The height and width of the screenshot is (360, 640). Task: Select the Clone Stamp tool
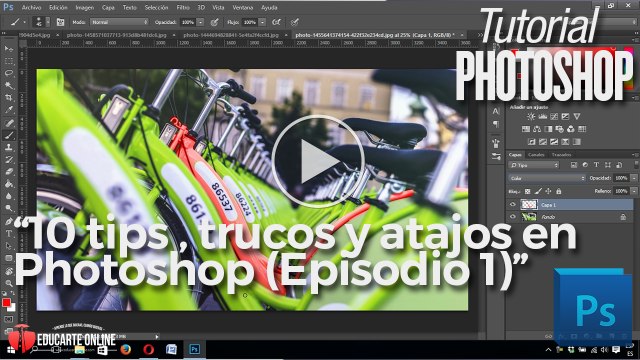point(9,147)
